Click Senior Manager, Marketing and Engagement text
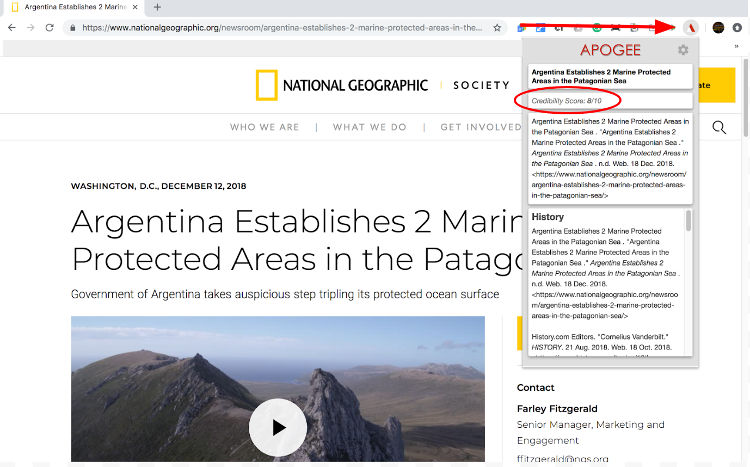 tap(590, 432)
